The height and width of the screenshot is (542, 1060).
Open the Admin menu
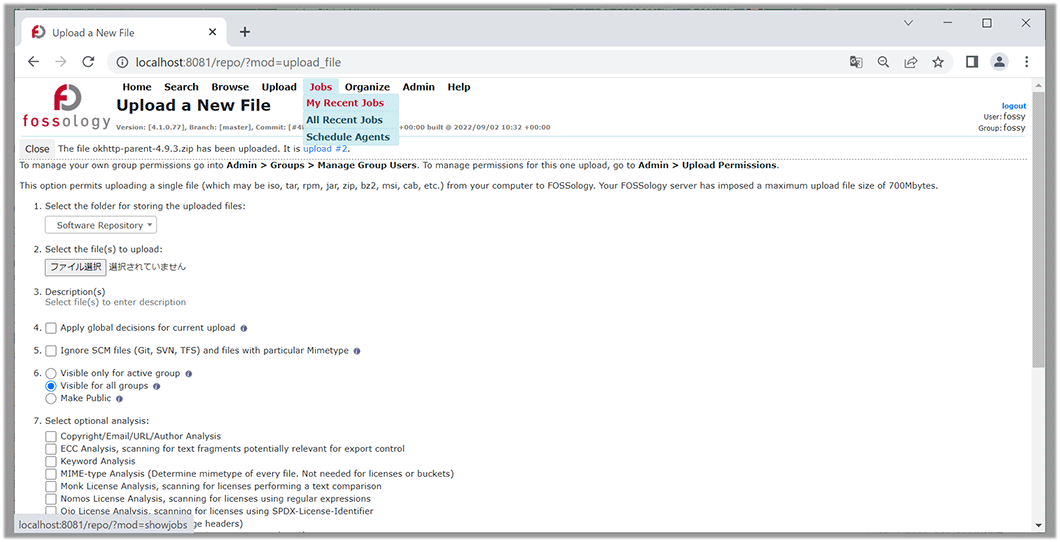(418, 87)
